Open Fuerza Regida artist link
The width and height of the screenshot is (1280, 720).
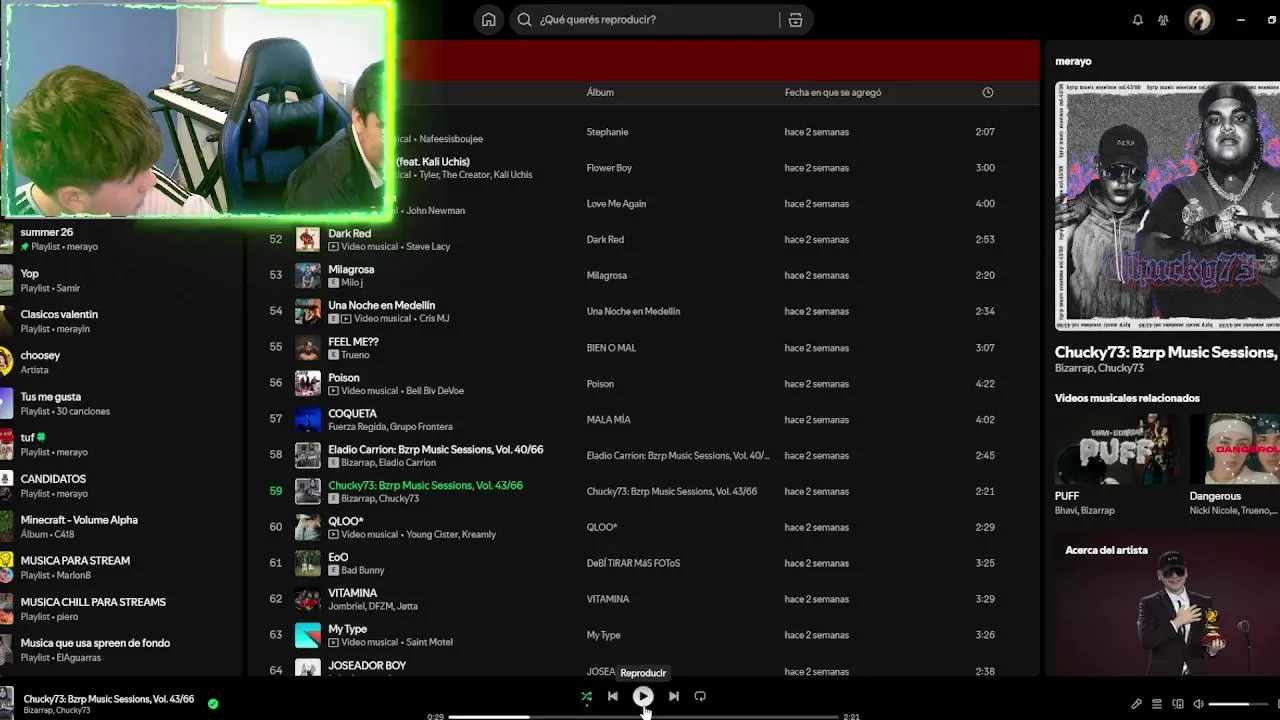(x=357, y=427)
